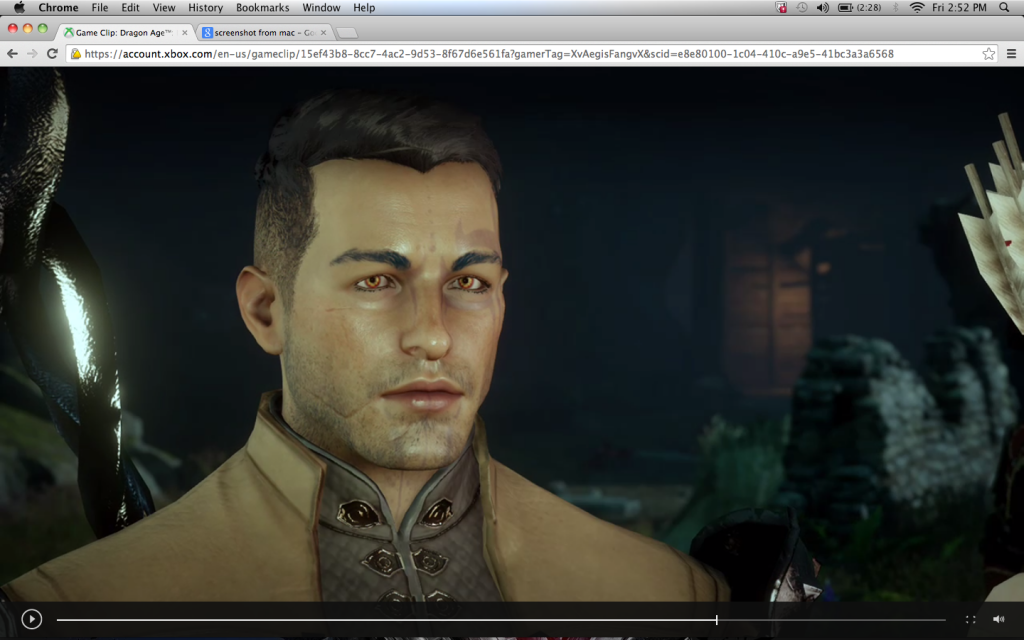Reload the Xbox game clip page
The height and width of the screenshot is (640, 1024).
(x=53, y=56)
